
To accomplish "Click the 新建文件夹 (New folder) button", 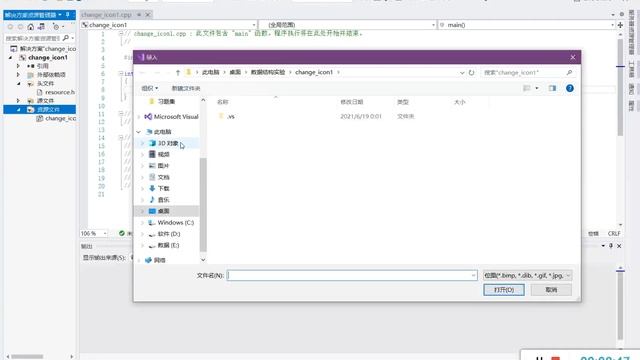I will 186,88.
